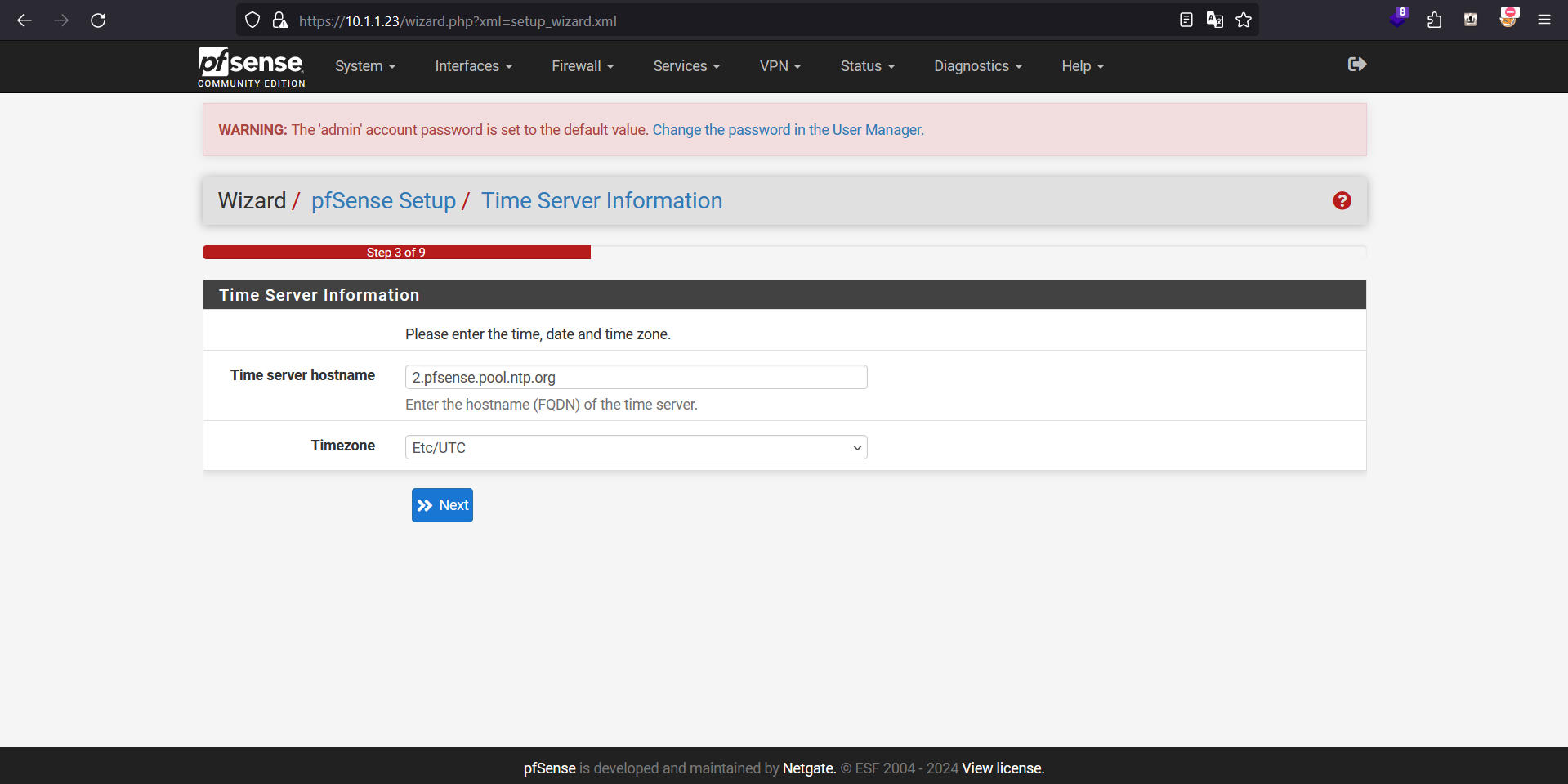Click into the Time server hostname field
Image resolution: width=1568 pixels, height=784 pixels.
[x=636, y=377]
